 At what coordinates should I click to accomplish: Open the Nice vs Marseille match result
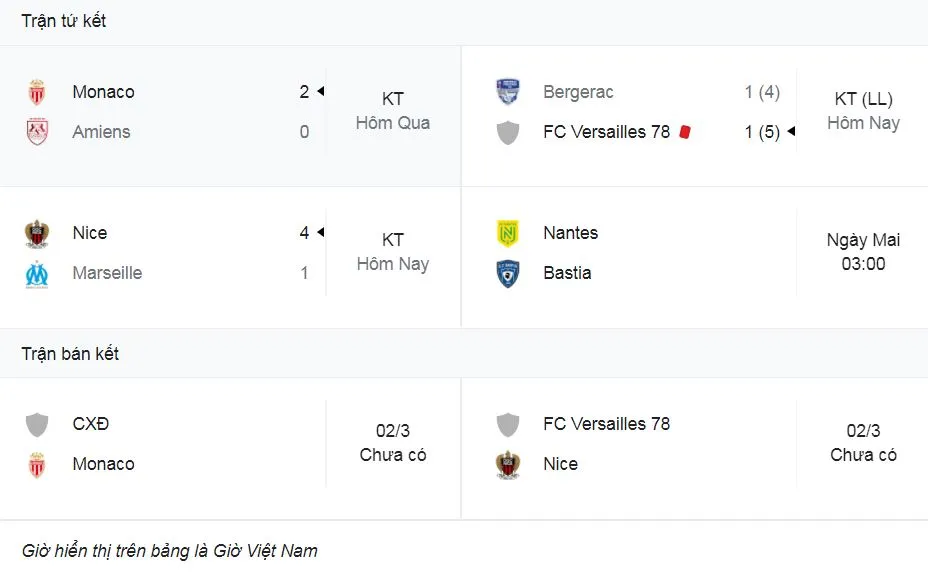(x=392, y=252)
